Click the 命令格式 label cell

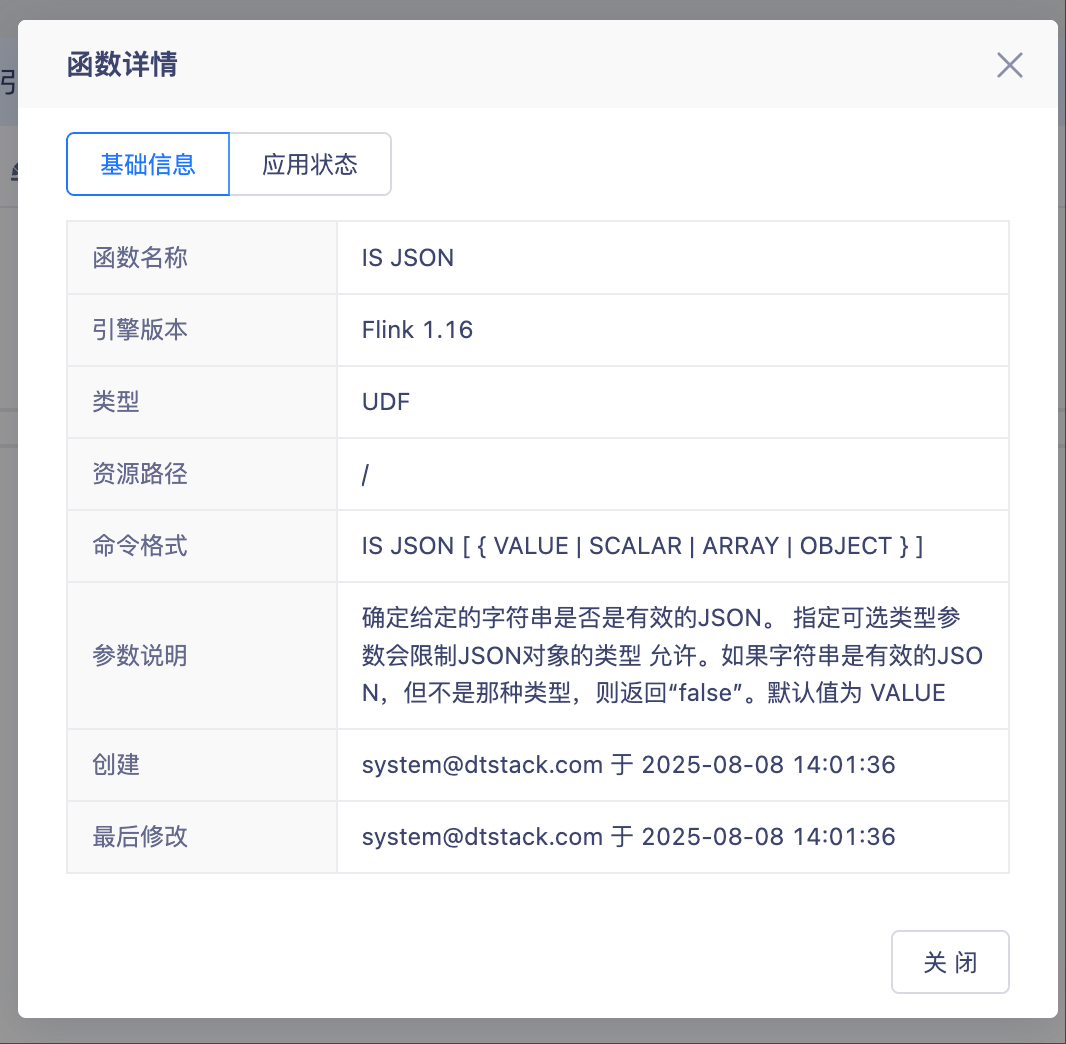[x=140, y=546]
